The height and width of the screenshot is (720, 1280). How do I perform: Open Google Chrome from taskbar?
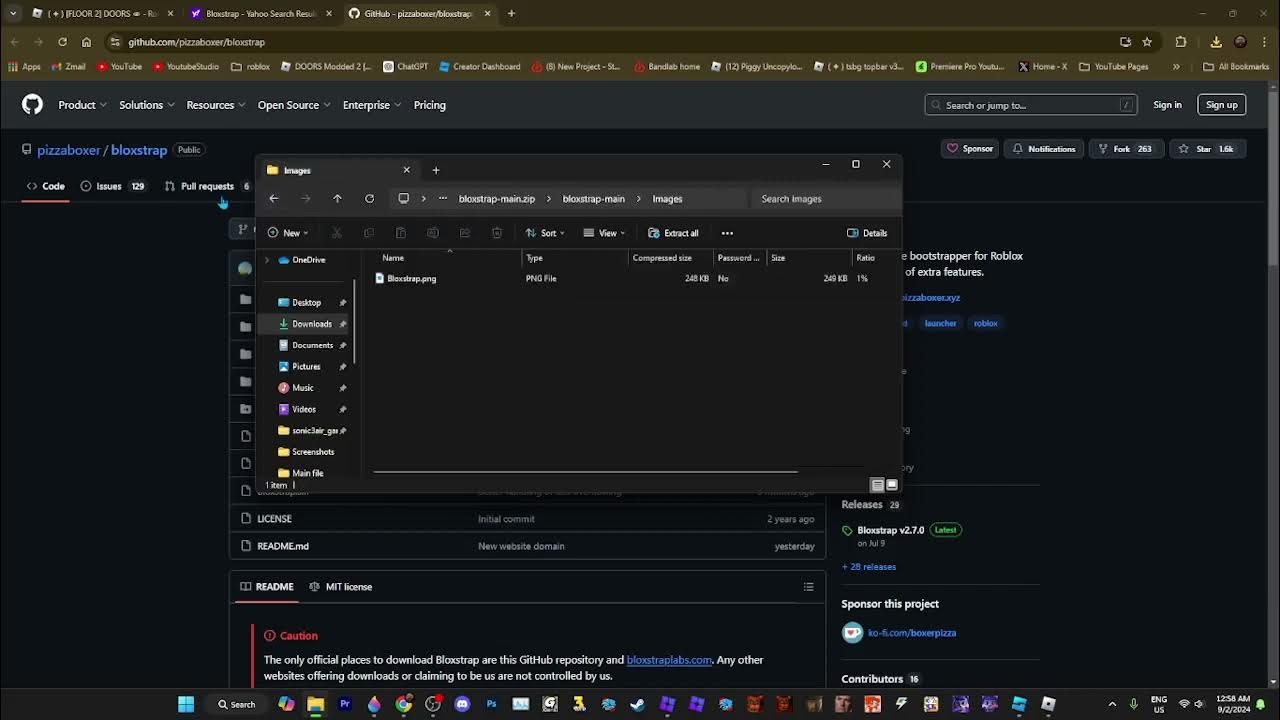point(403,704)
